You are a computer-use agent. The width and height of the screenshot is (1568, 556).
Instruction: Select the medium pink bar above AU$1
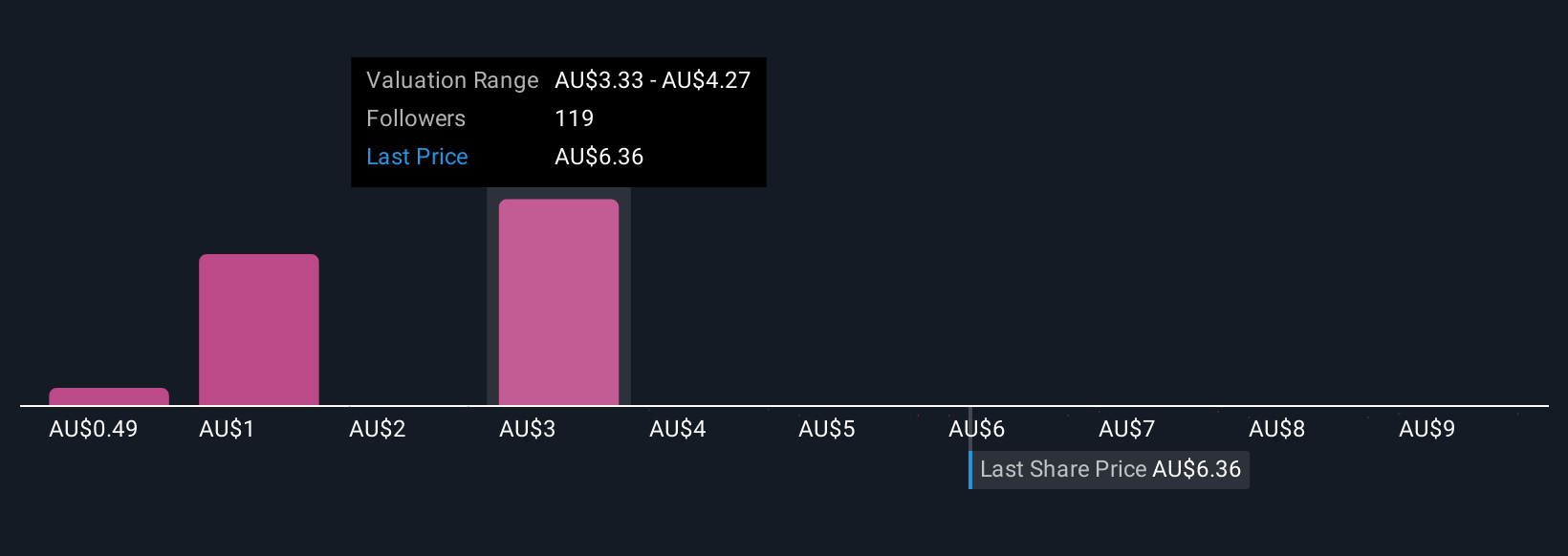(258, 330)
